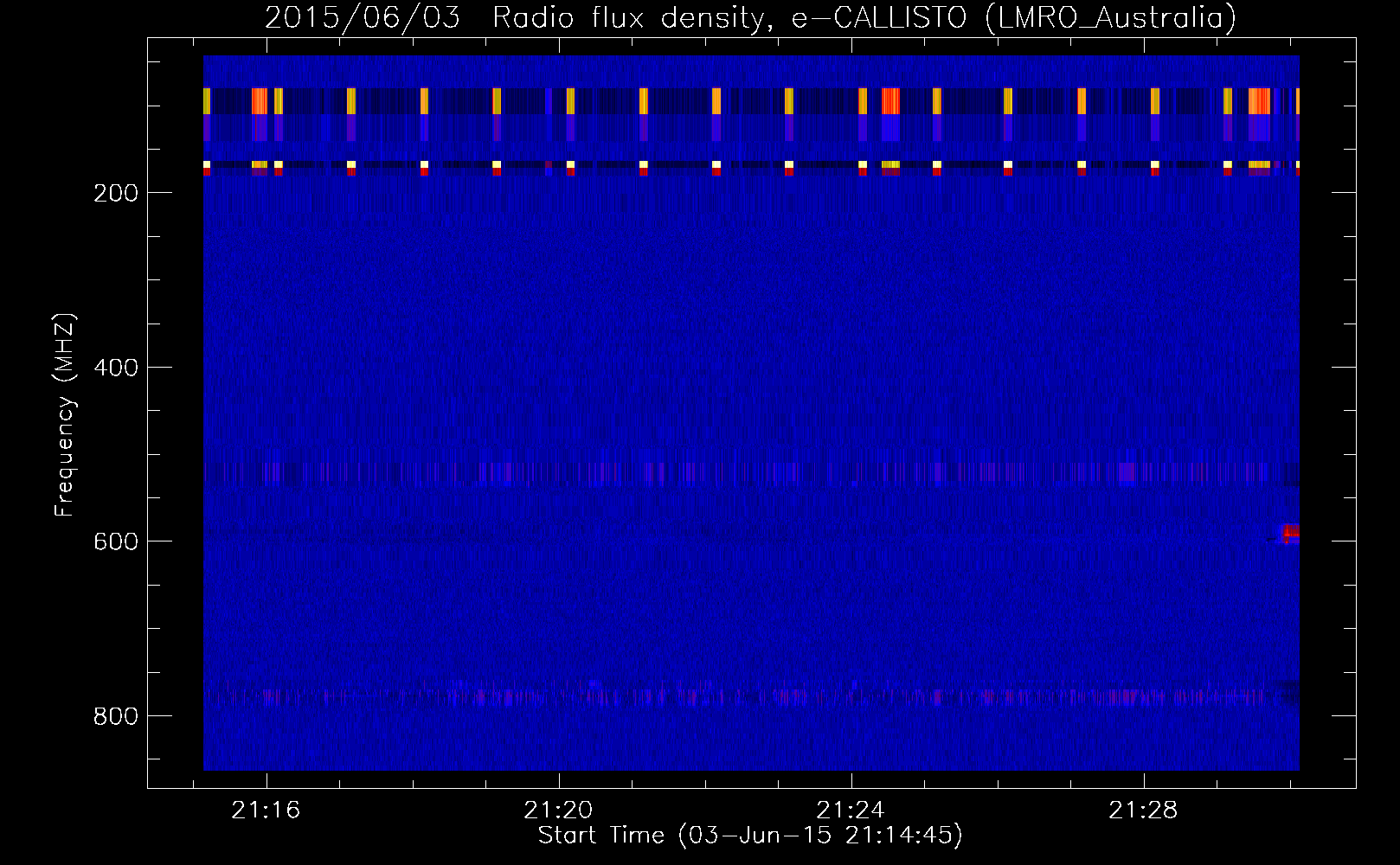Image resolution: width=1400 pixels, height=865 pixels.
Task: Click 'Start Time (03-Jun-15 21:14:45)' label
Action: click(x=750, y=836)
